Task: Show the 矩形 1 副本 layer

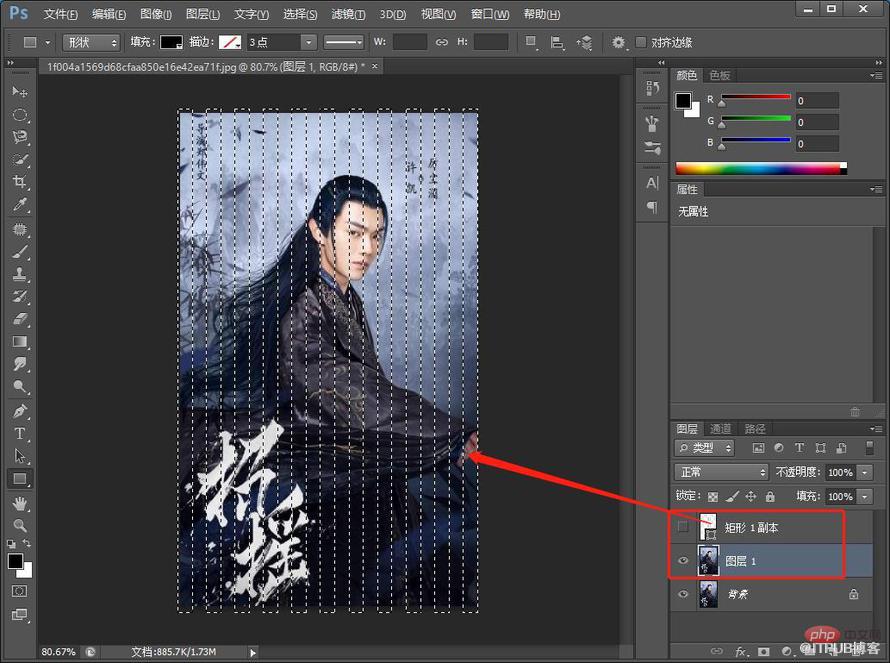Action: click(x=683, y=527)
